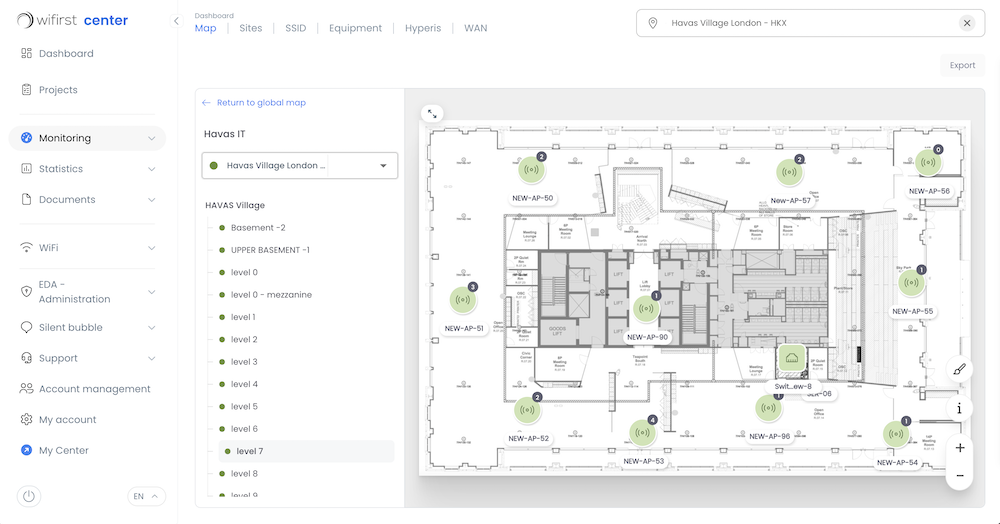The image size is (1000, 524).
Task: Select the switch device icon on map
Action: click(792, 357)
